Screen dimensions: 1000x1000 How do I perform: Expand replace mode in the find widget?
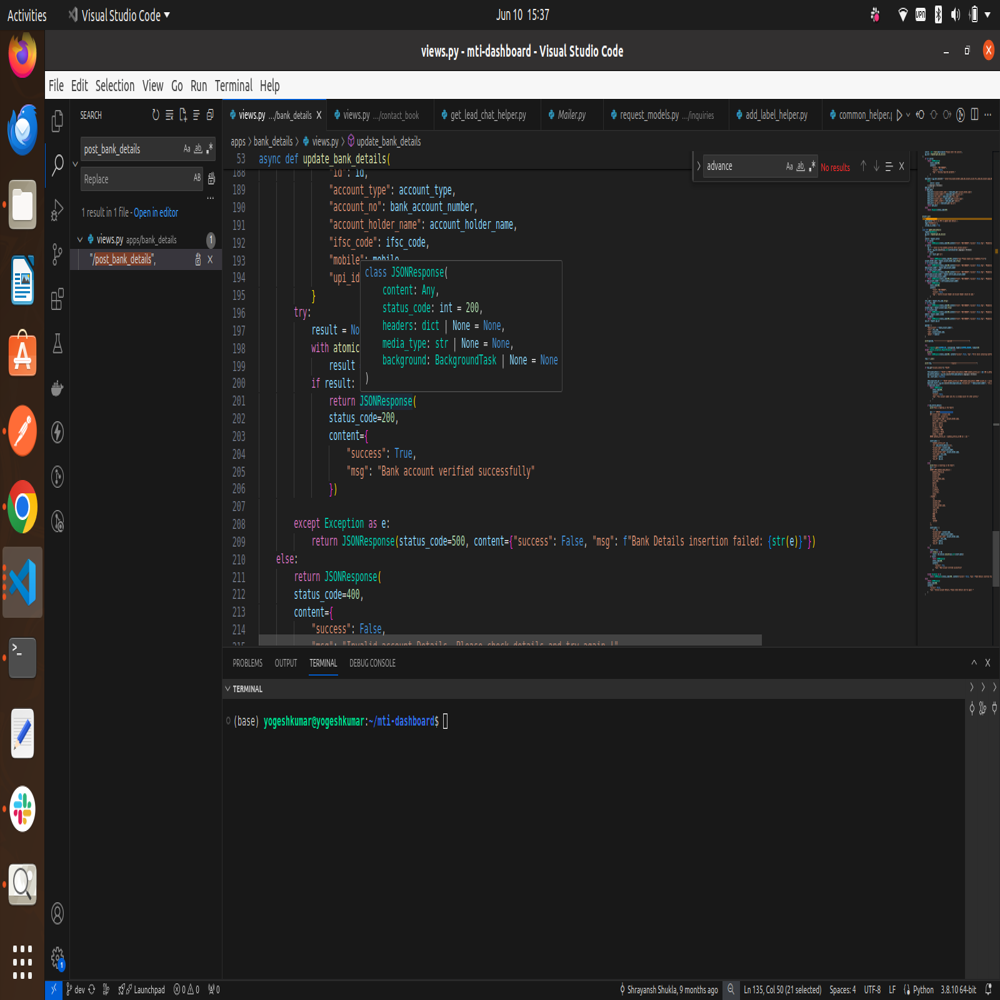pyautogui.click(x=698, y=166)
